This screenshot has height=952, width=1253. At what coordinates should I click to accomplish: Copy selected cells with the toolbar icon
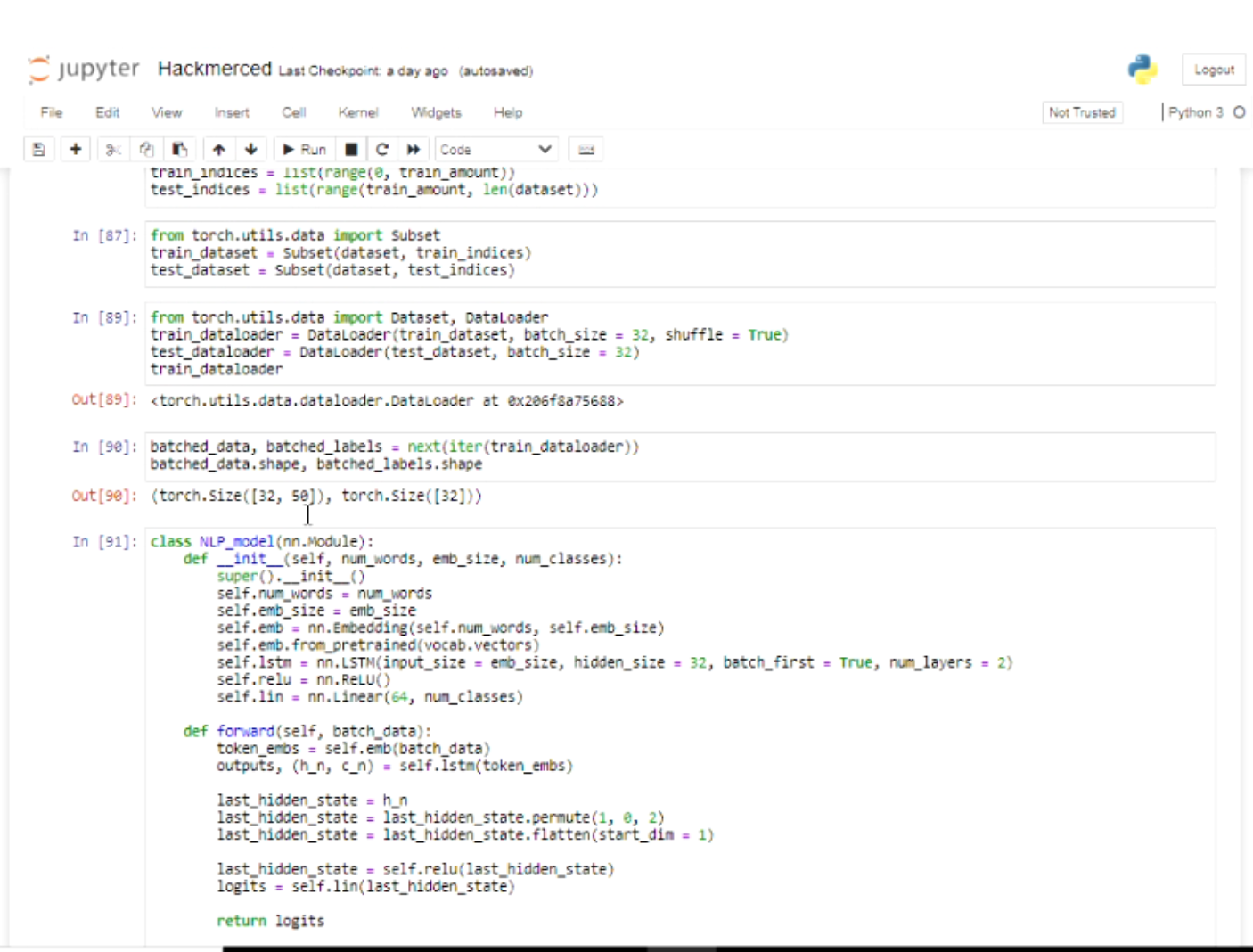coord(146,150)
